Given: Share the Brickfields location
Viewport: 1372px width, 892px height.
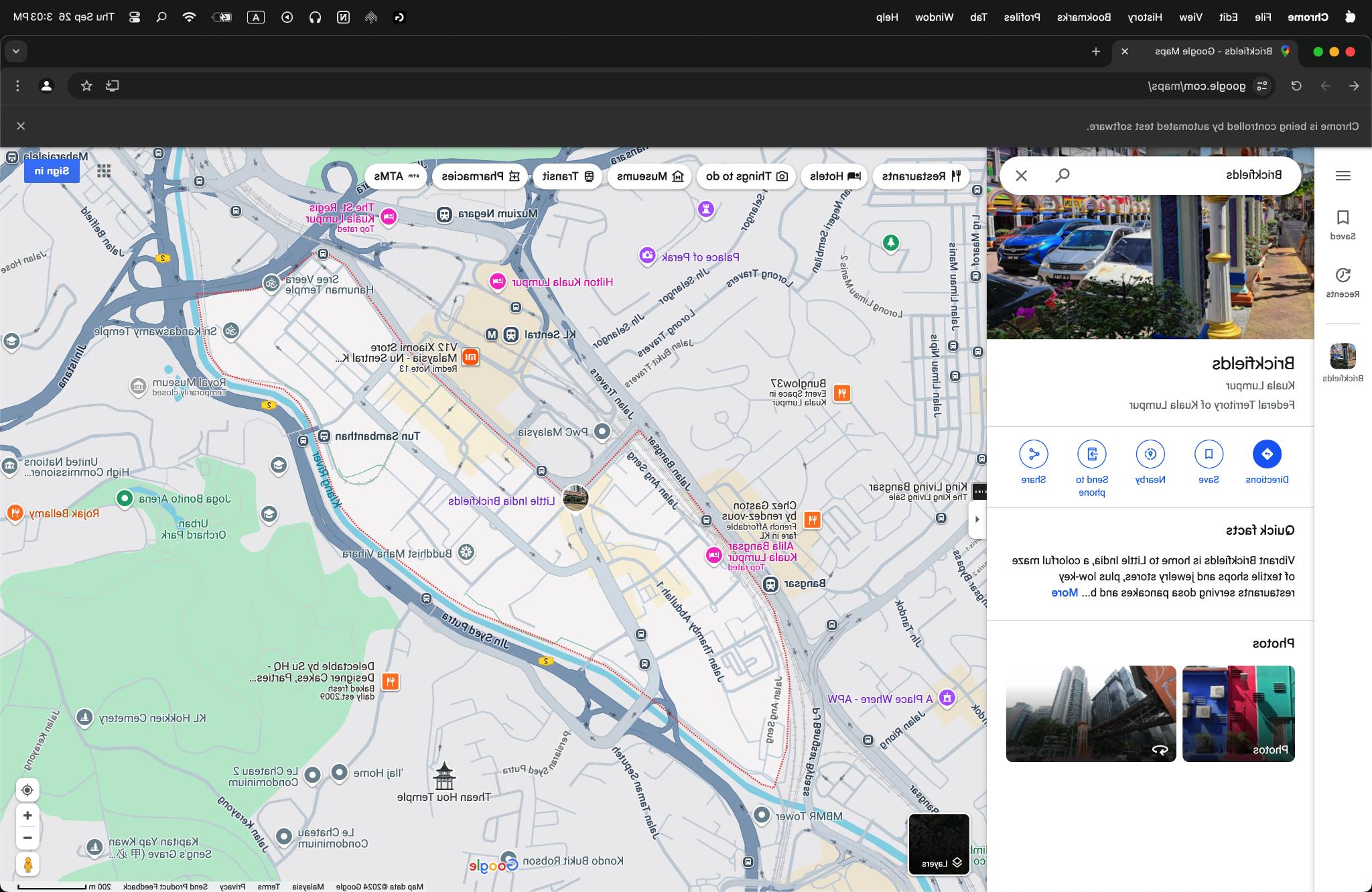Looking at the screenshot, I should pos(1034,462).
